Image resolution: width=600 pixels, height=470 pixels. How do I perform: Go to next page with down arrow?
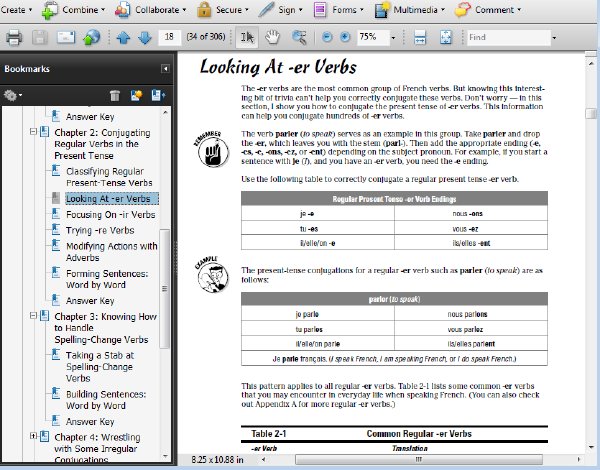[145, 37]
